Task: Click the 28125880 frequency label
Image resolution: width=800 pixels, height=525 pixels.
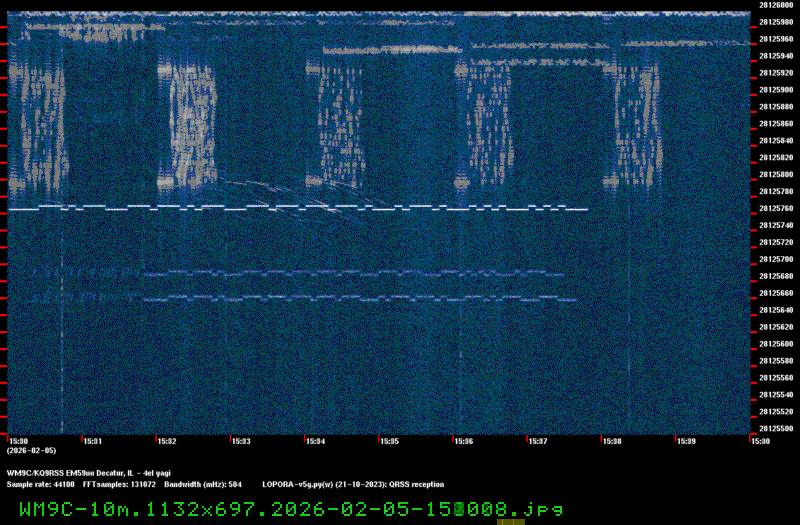Action: [776, 107]
